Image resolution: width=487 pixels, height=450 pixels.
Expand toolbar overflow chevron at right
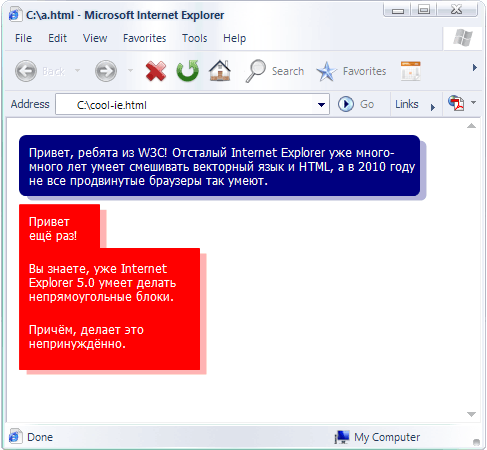(x=475, y=68)
